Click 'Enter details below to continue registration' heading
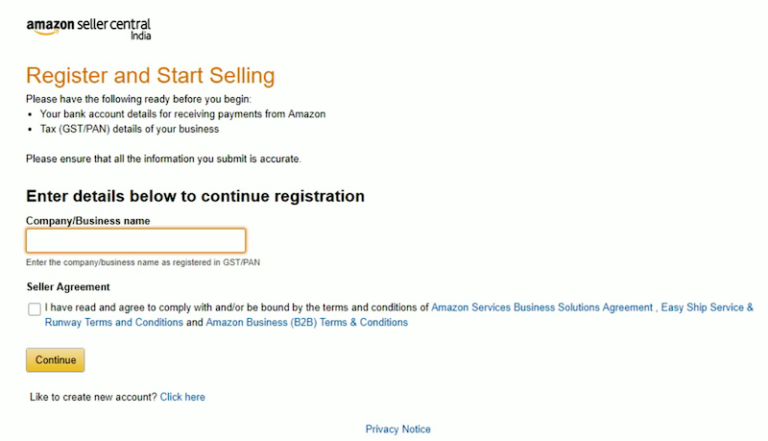The height and width of the screenshot is (441, 768). click(195, 196)
